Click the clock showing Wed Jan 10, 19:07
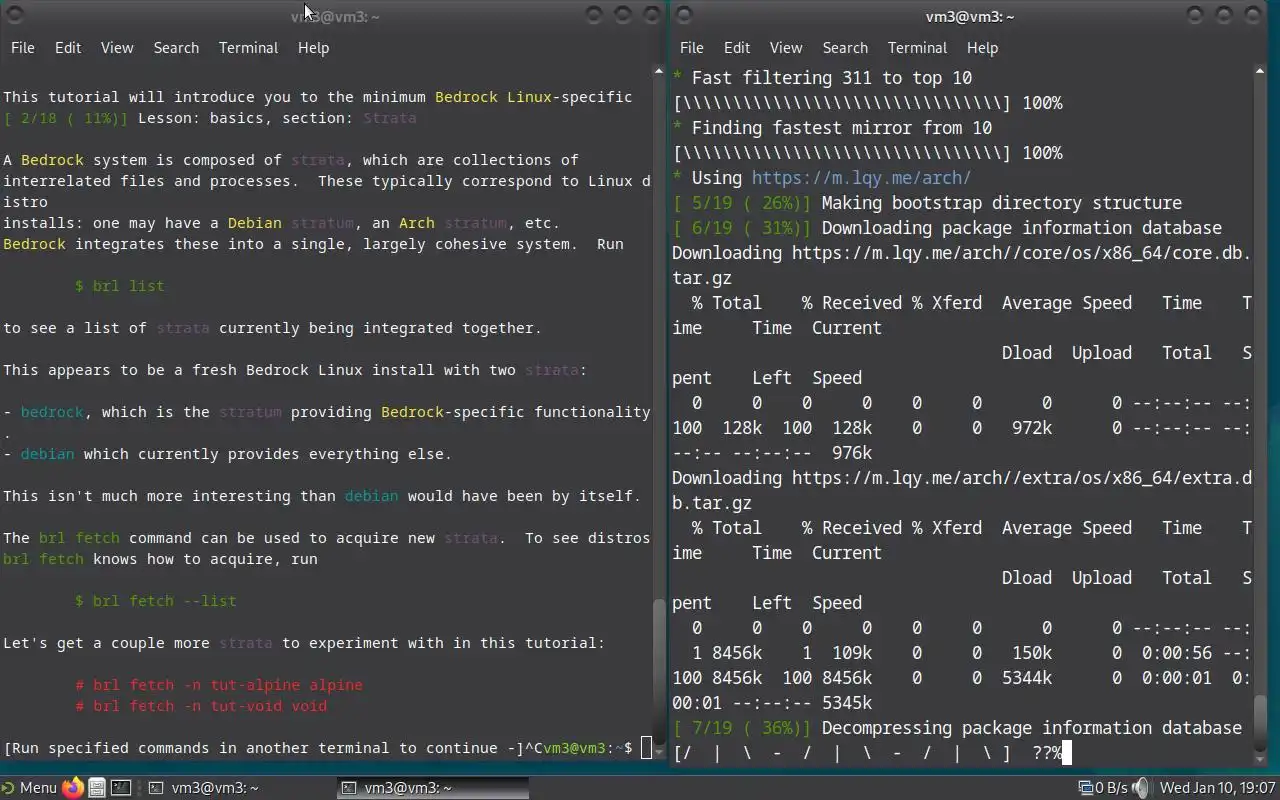 coord(1217,787)
